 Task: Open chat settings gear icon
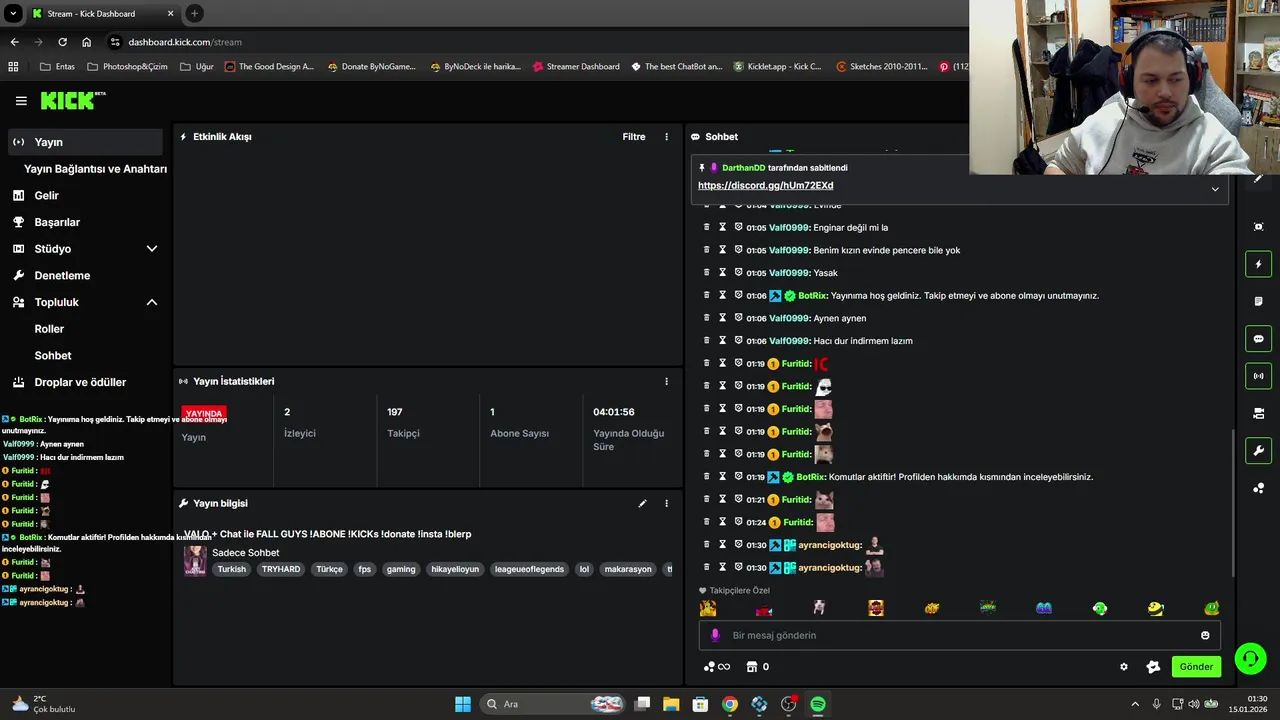pyautogui.click(x=1123, y=667)
